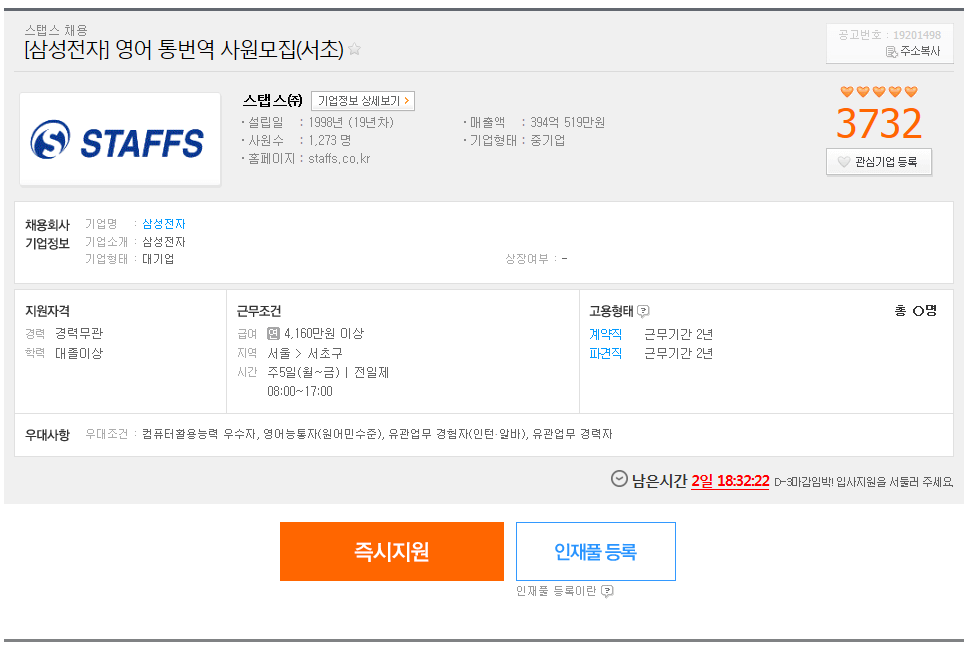The height and width of the screenshot is (668, 969).
Task: Click the remaining time 2일 18:32:22 countdown
Action: click(x=730, y=481)
